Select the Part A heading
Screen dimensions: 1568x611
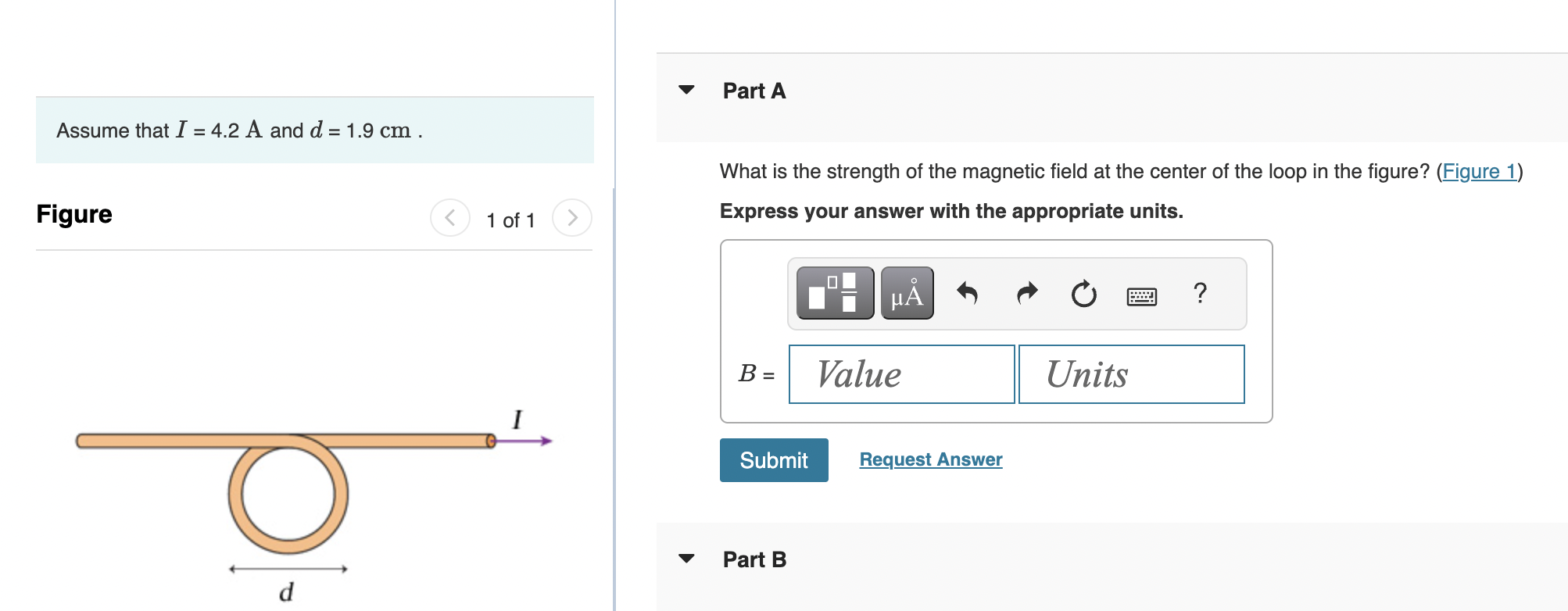click(754, 91)
